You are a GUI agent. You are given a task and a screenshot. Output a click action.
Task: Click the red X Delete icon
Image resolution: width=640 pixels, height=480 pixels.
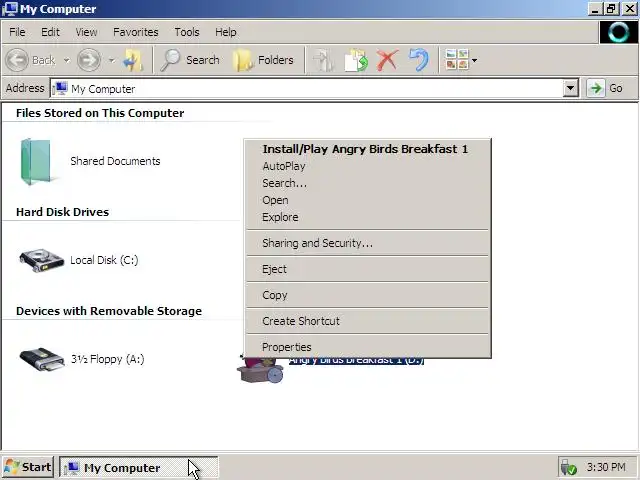[x=387, y=60]
